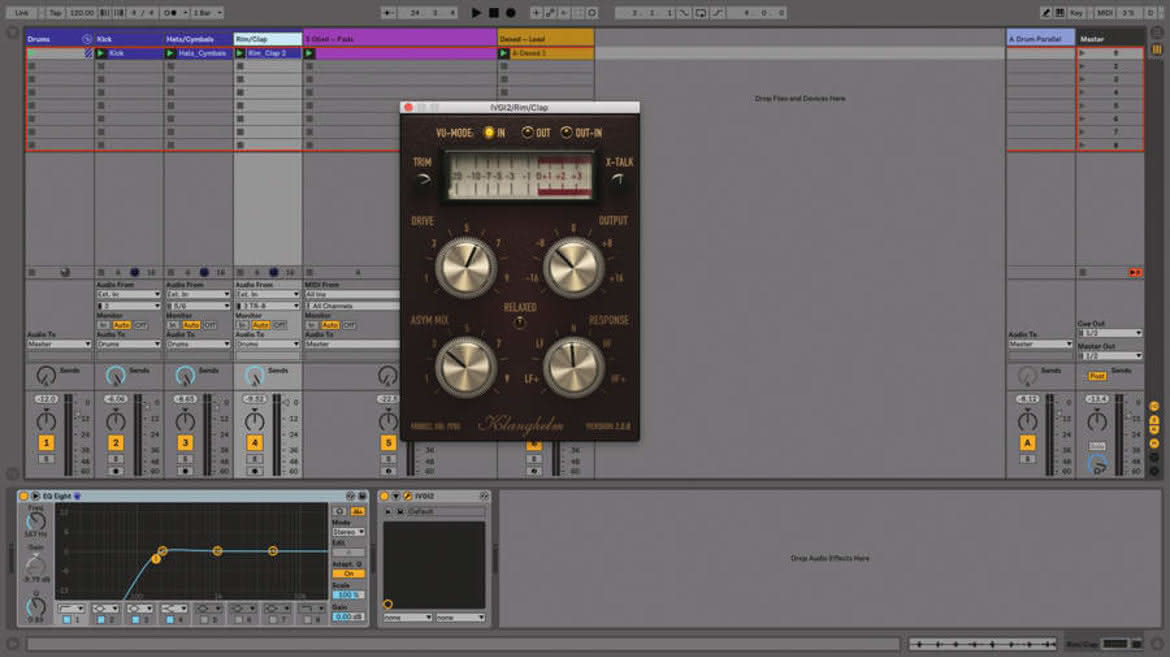Open the Cue Out dropdown
This screenshot has height=657, width=1170.
1110,333
